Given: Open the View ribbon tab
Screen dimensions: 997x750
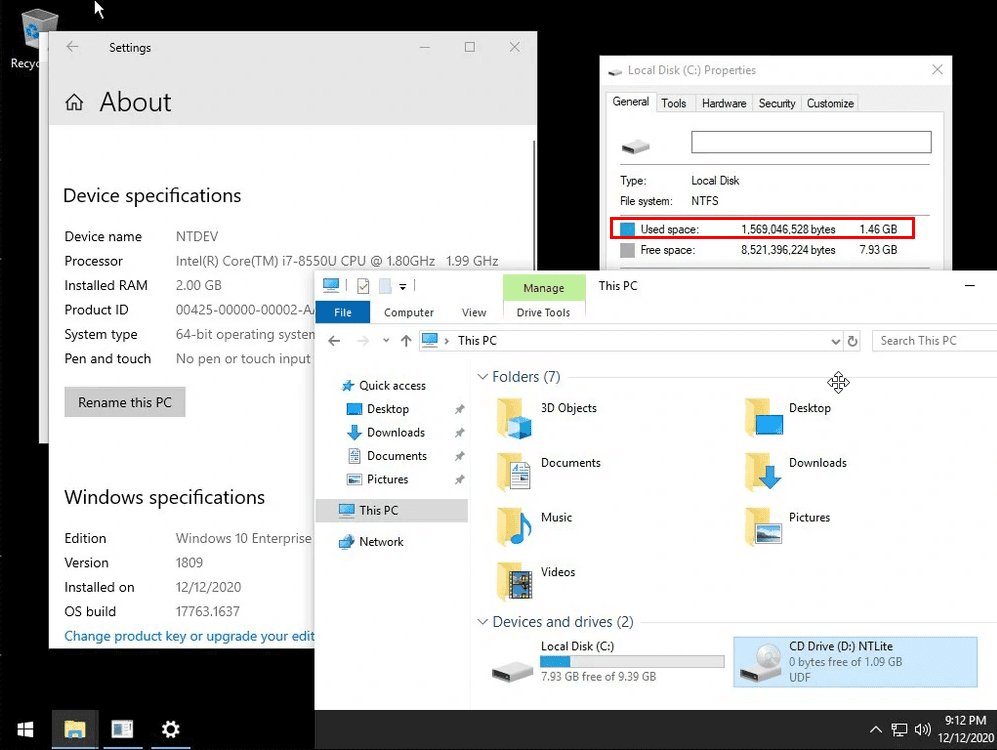Looking at the screenshot, I should tap(474, 312).
